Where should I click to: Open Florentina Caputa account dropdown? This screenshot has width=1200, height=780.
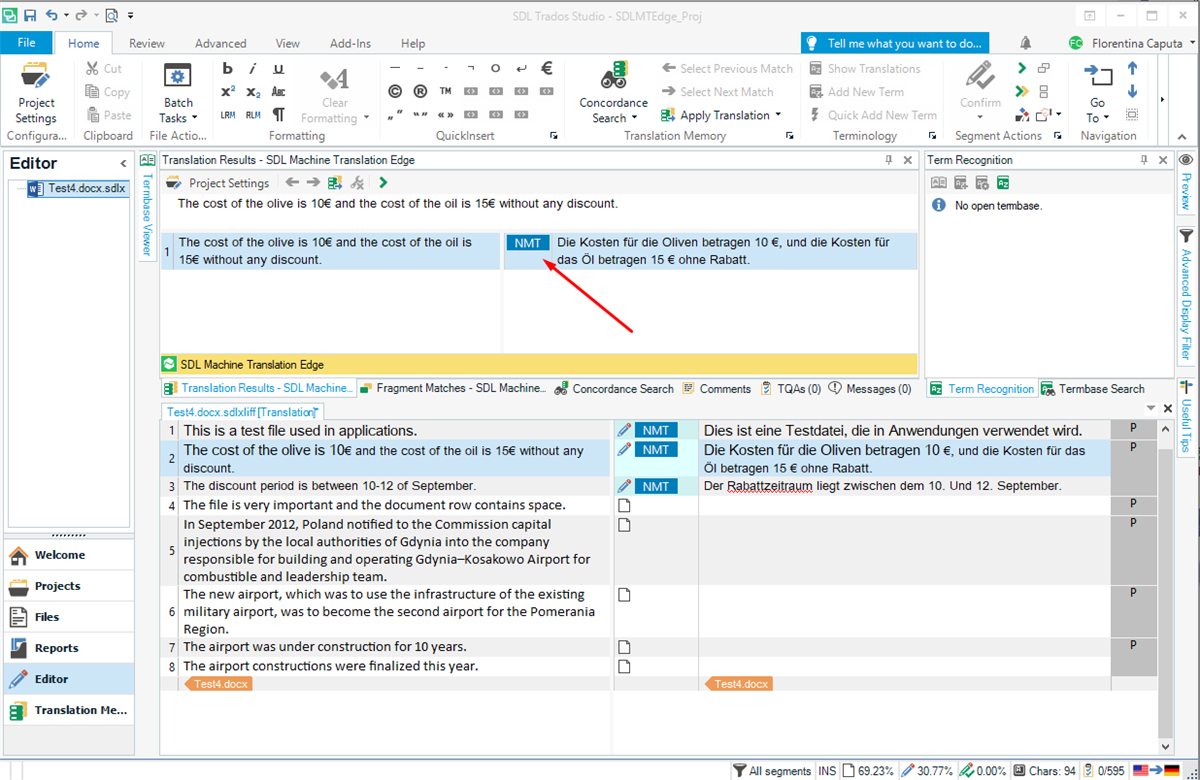coord(1192,43)
